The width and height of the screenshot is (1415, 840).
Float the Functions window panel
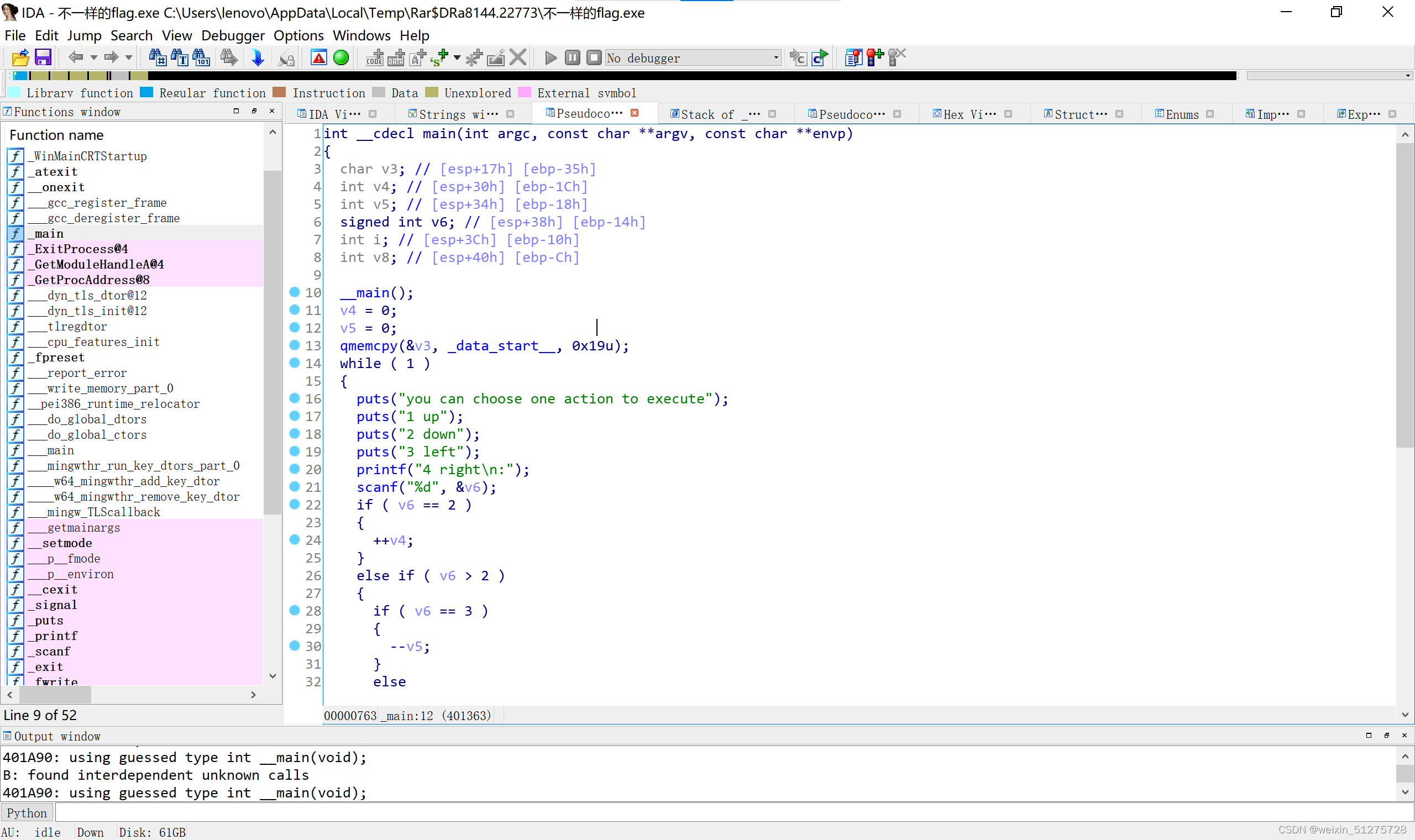254,111
